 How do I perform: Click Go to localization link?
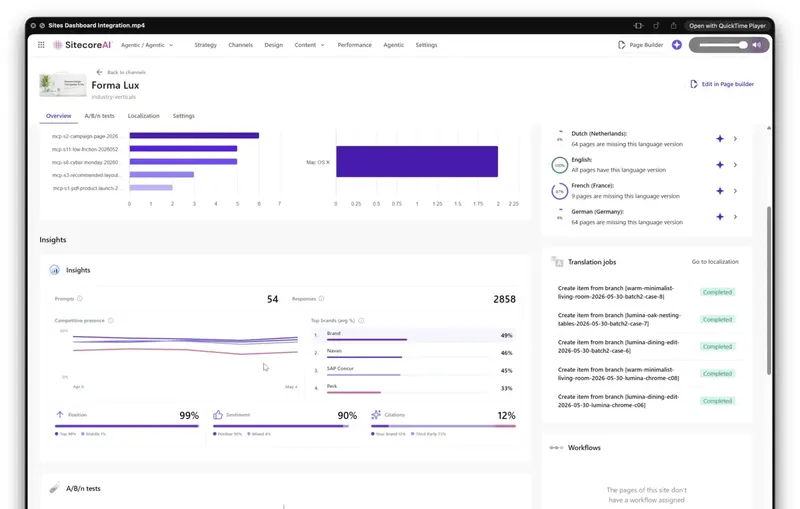(715, 262)
